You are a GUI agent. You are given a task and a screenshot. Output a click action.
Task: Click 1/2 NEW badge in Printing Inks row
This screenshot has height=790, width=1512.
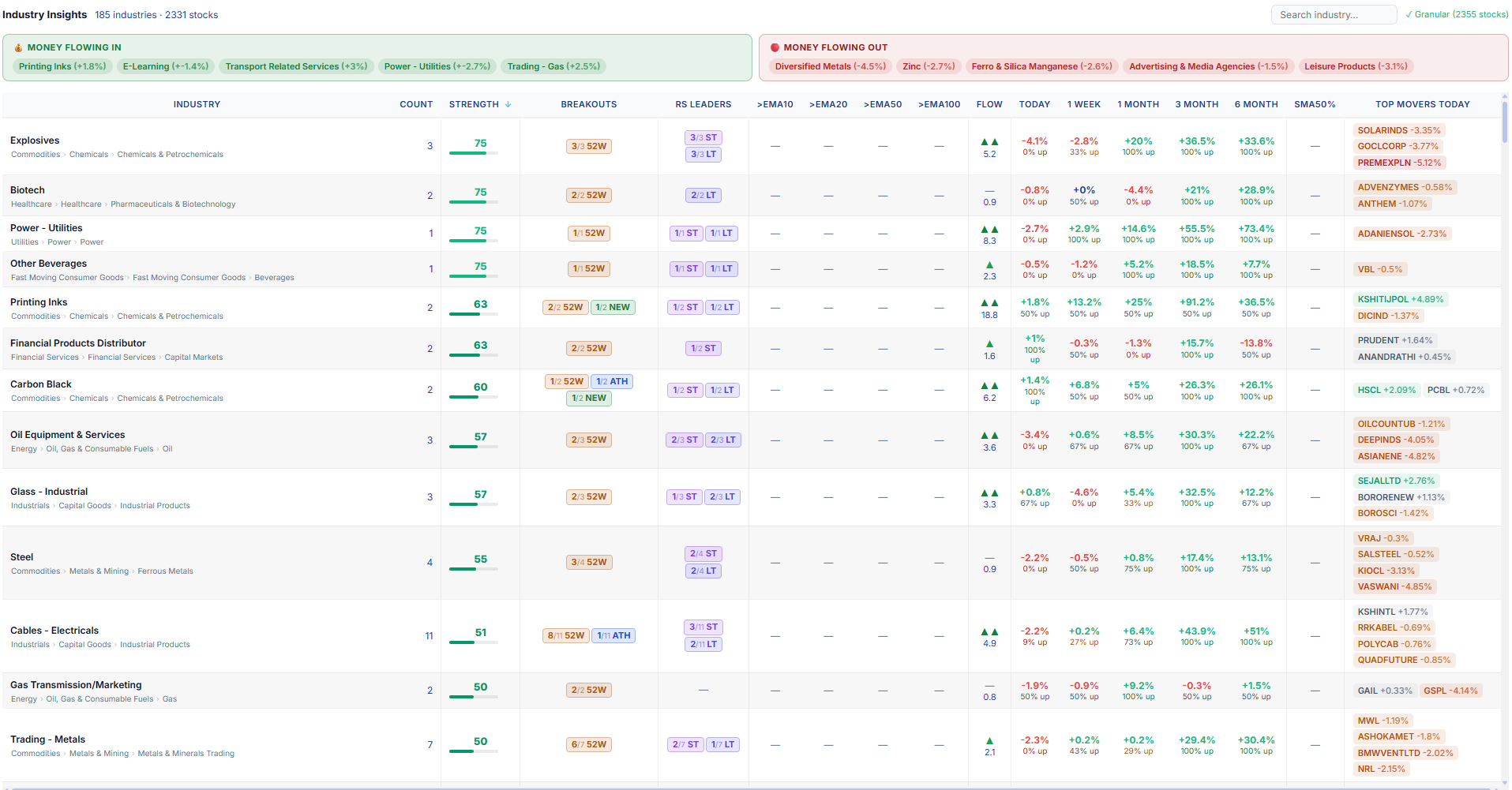pos(613,307)
